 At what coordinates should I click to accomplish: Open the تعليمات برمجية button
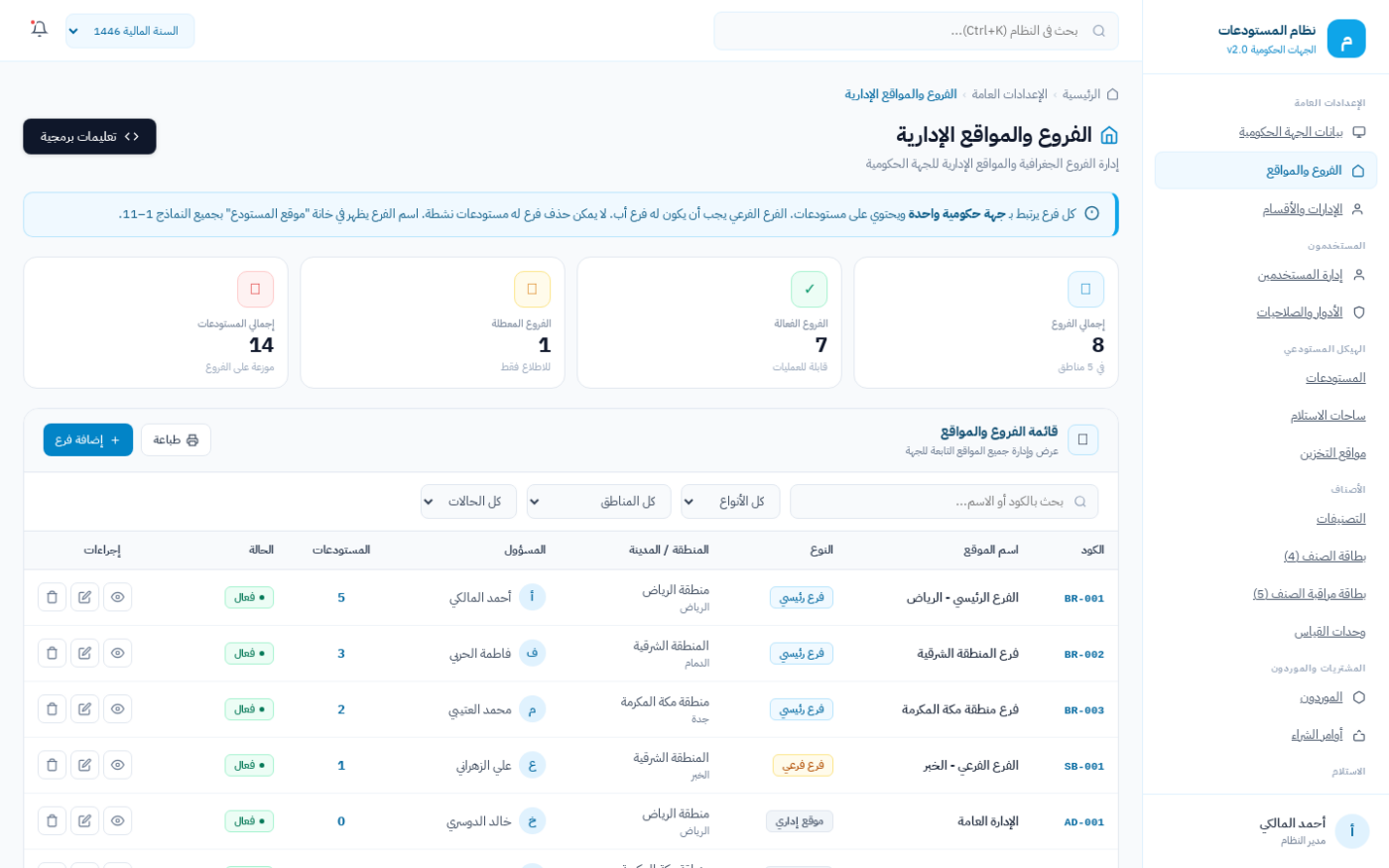pos(89,137)
